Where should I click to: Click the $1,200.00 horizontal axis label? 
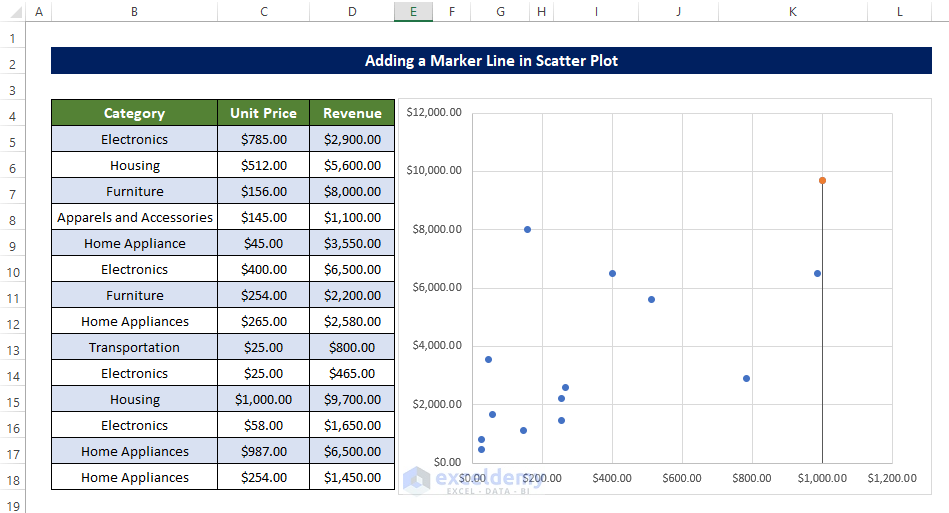(x=891, y=478)
